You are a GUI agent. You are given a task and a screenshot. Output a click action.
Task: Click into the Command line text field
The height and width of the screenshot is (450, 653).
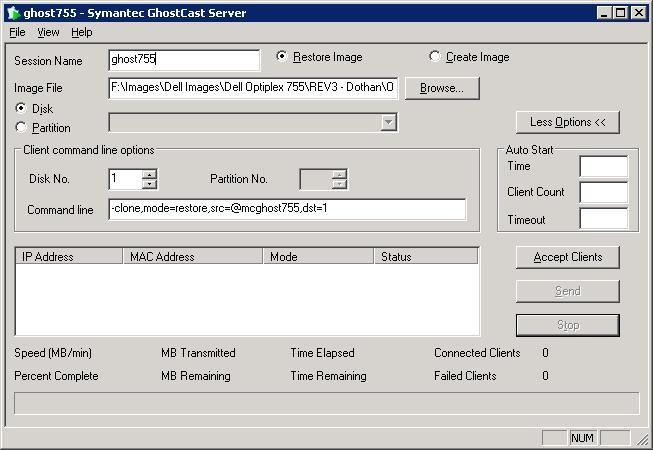tap(287, 209)
